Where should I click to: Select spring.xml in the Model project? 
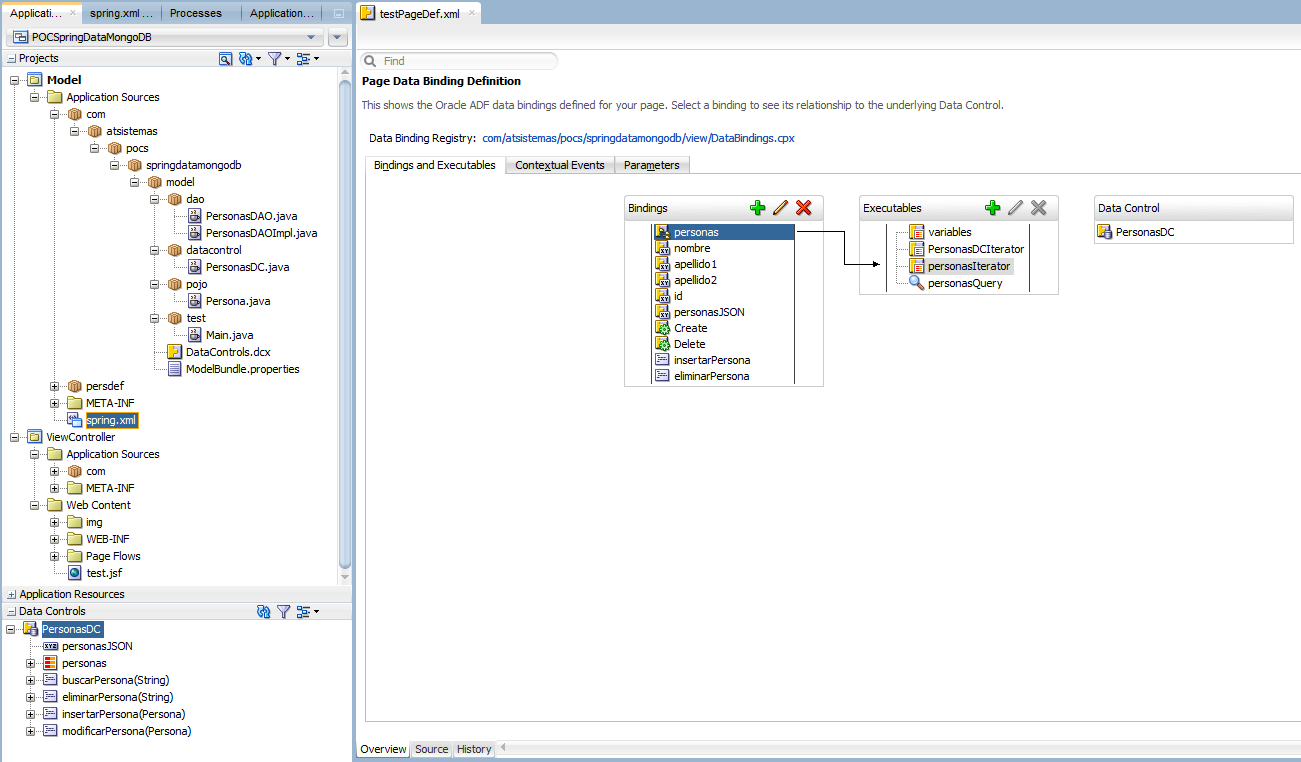111,420
